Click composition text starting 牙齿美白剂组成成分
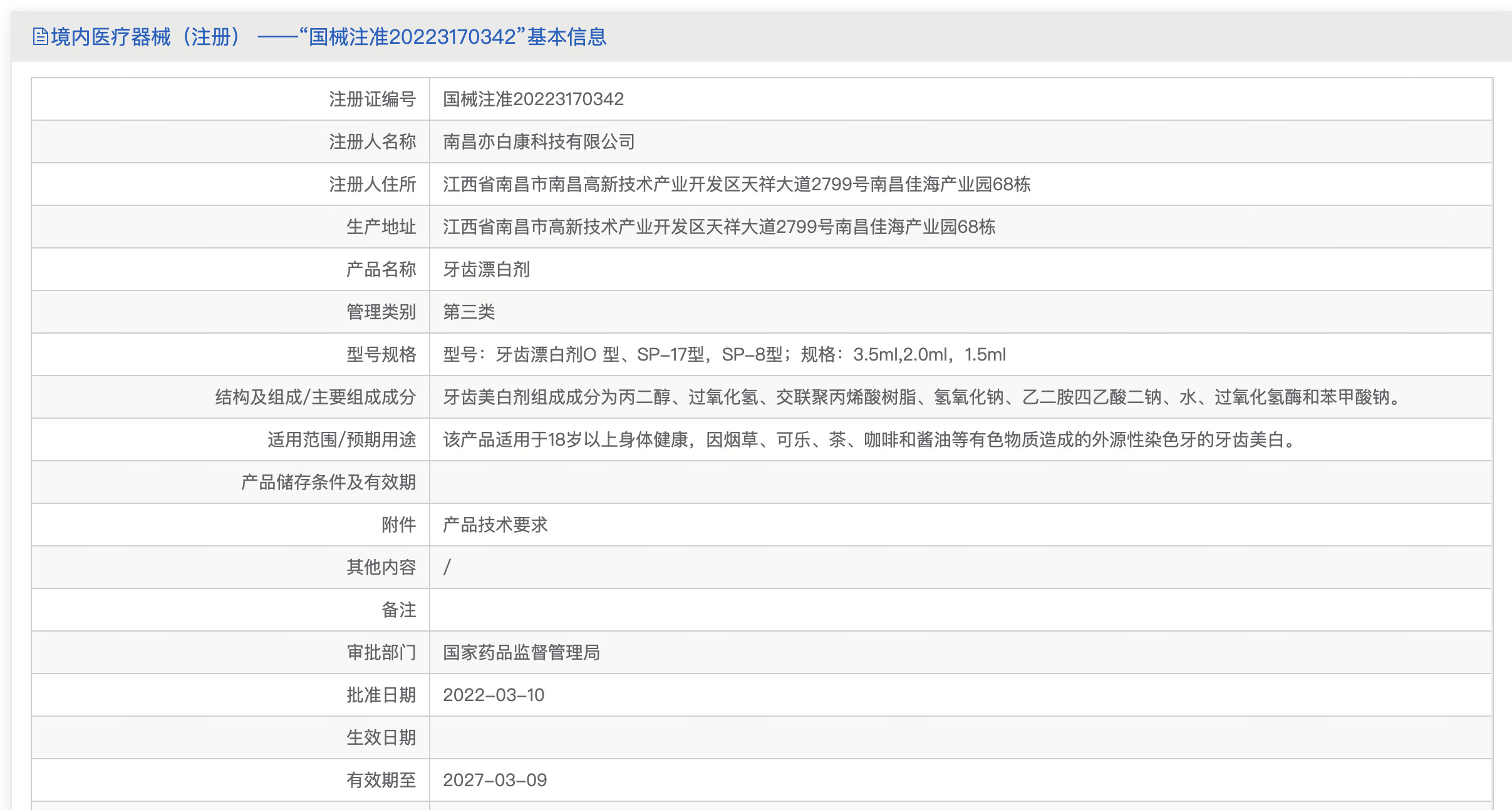 coord(923,397)
